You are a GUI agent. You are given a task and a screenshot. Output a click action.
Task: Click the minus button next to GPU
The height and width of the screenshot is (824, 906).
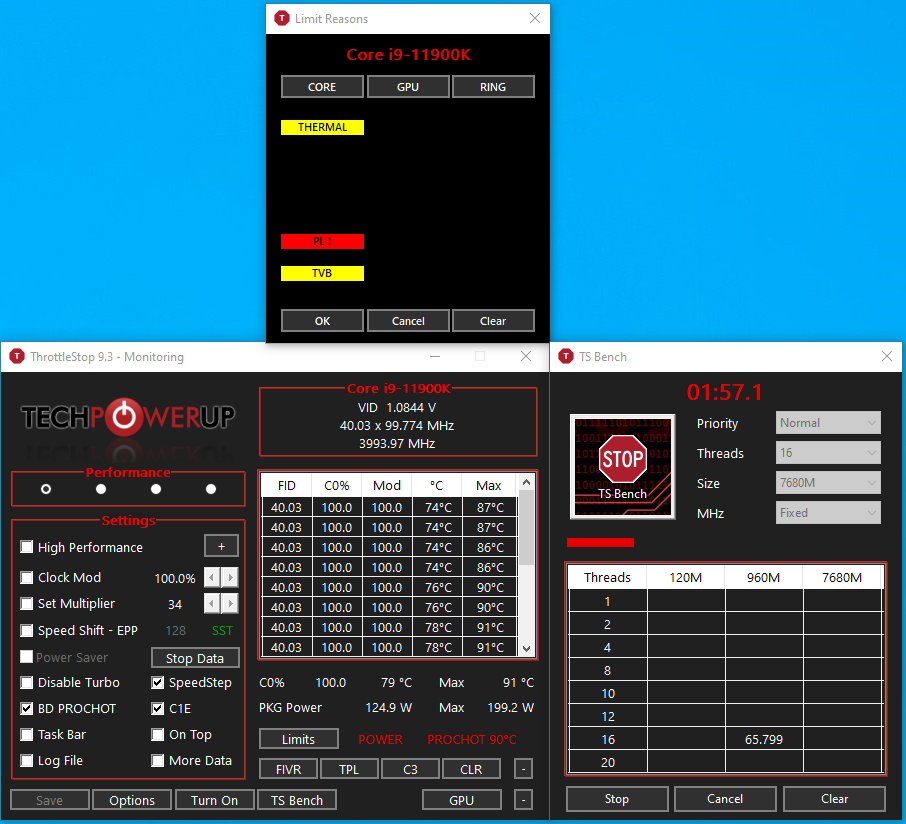pyautogui.click(x=523, y=800)
